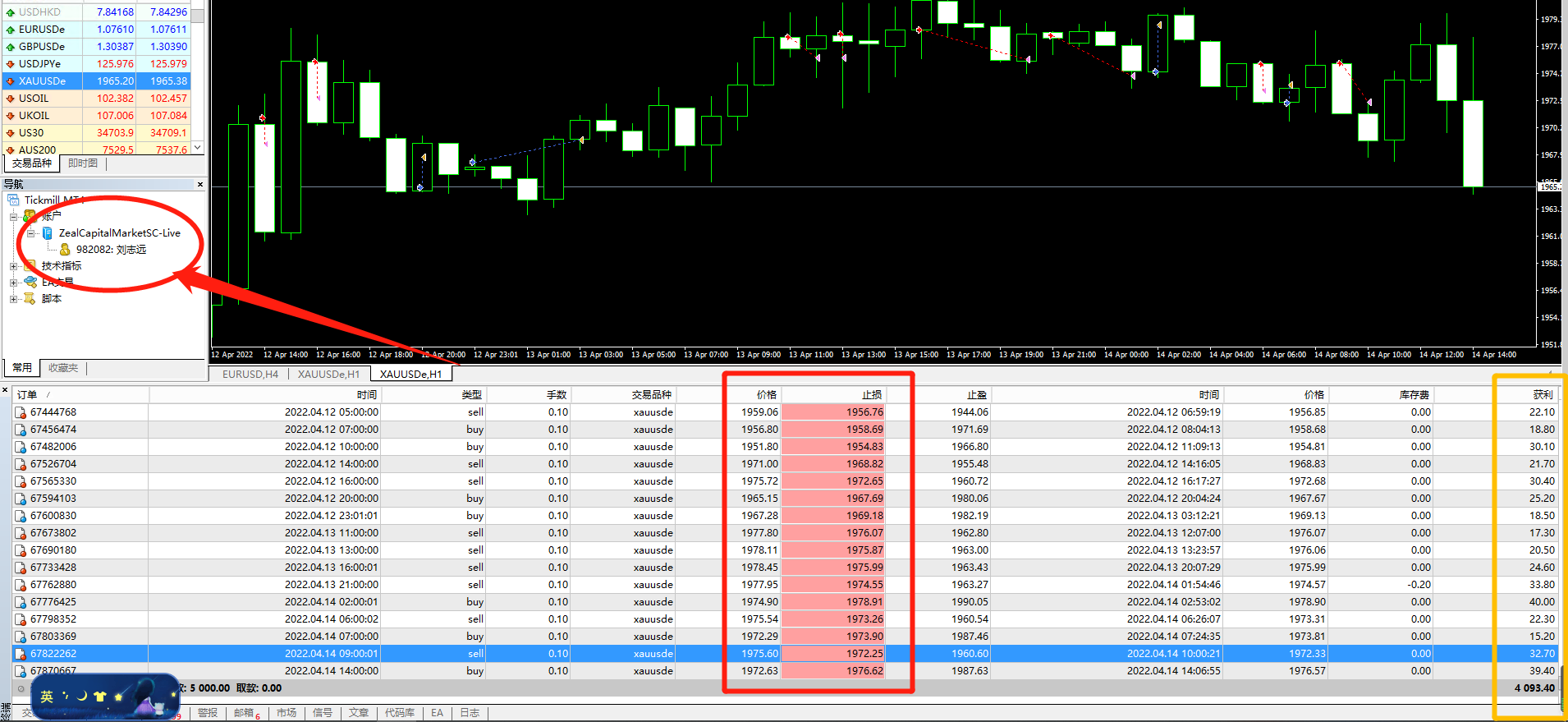Click the USDJPYe down-arrow icon
This screenshot has height=722, width=1568.
click(x=10, y=64)
